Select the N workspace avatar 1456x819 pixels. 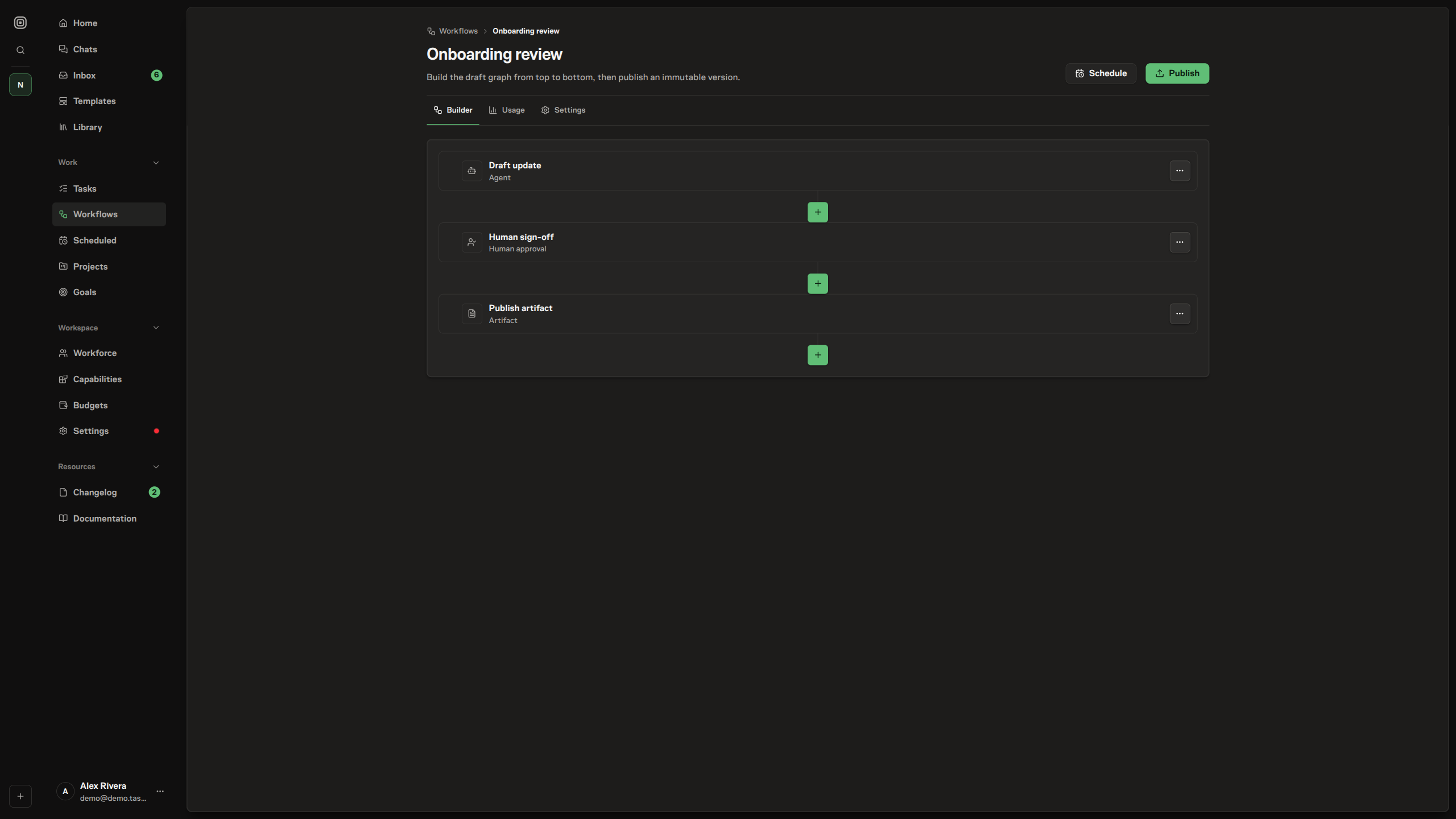[20, 85]
